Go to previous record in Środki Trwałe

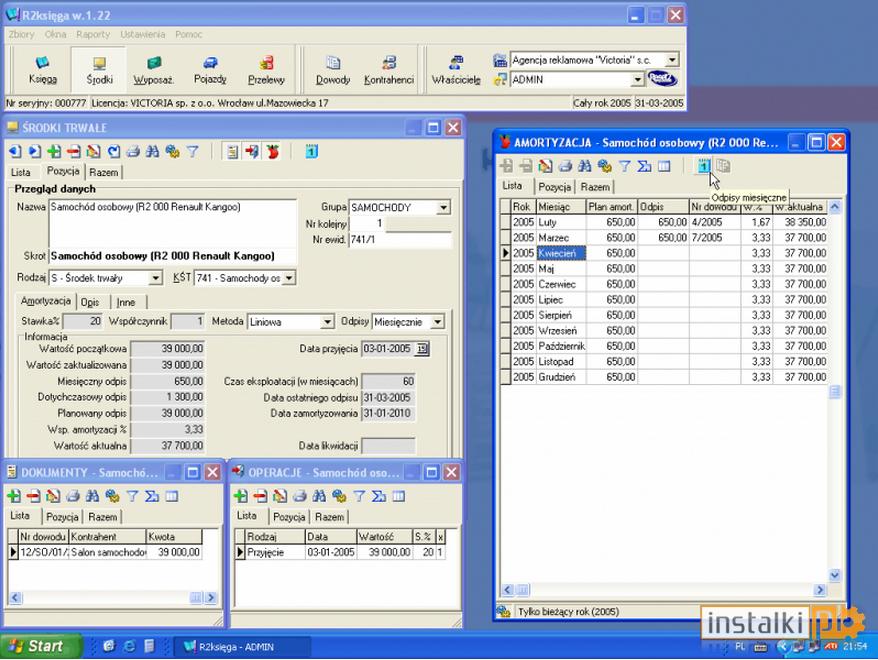pyautogui.click(x=15, y=151)
